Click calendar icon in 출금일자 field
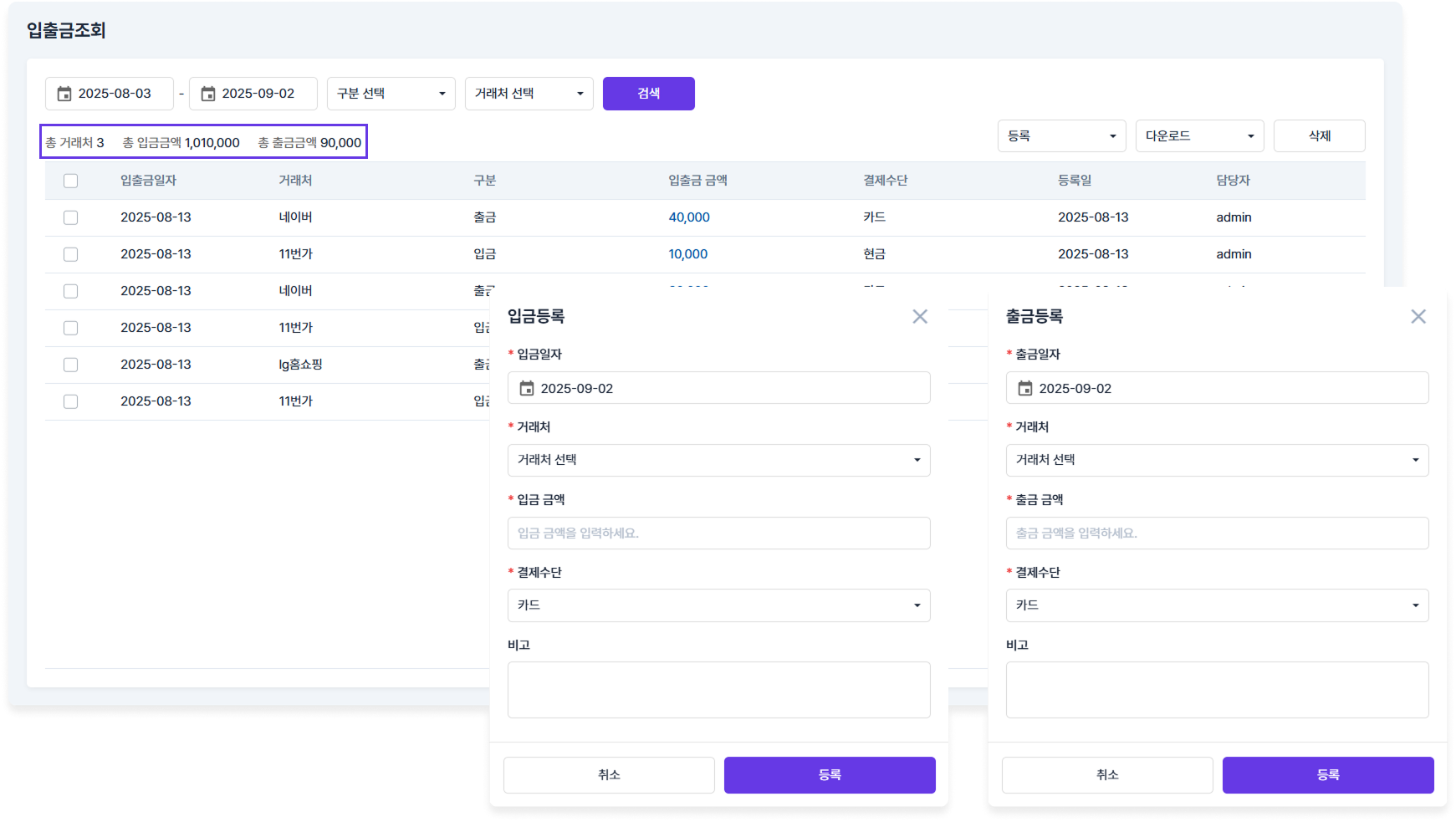 pyautogui.click(x=1025, y=388)
